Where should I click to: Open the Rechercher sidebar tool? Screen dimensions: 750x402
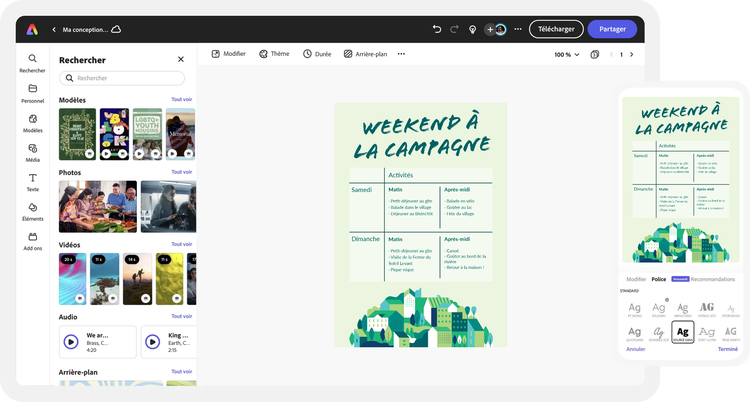32,63
